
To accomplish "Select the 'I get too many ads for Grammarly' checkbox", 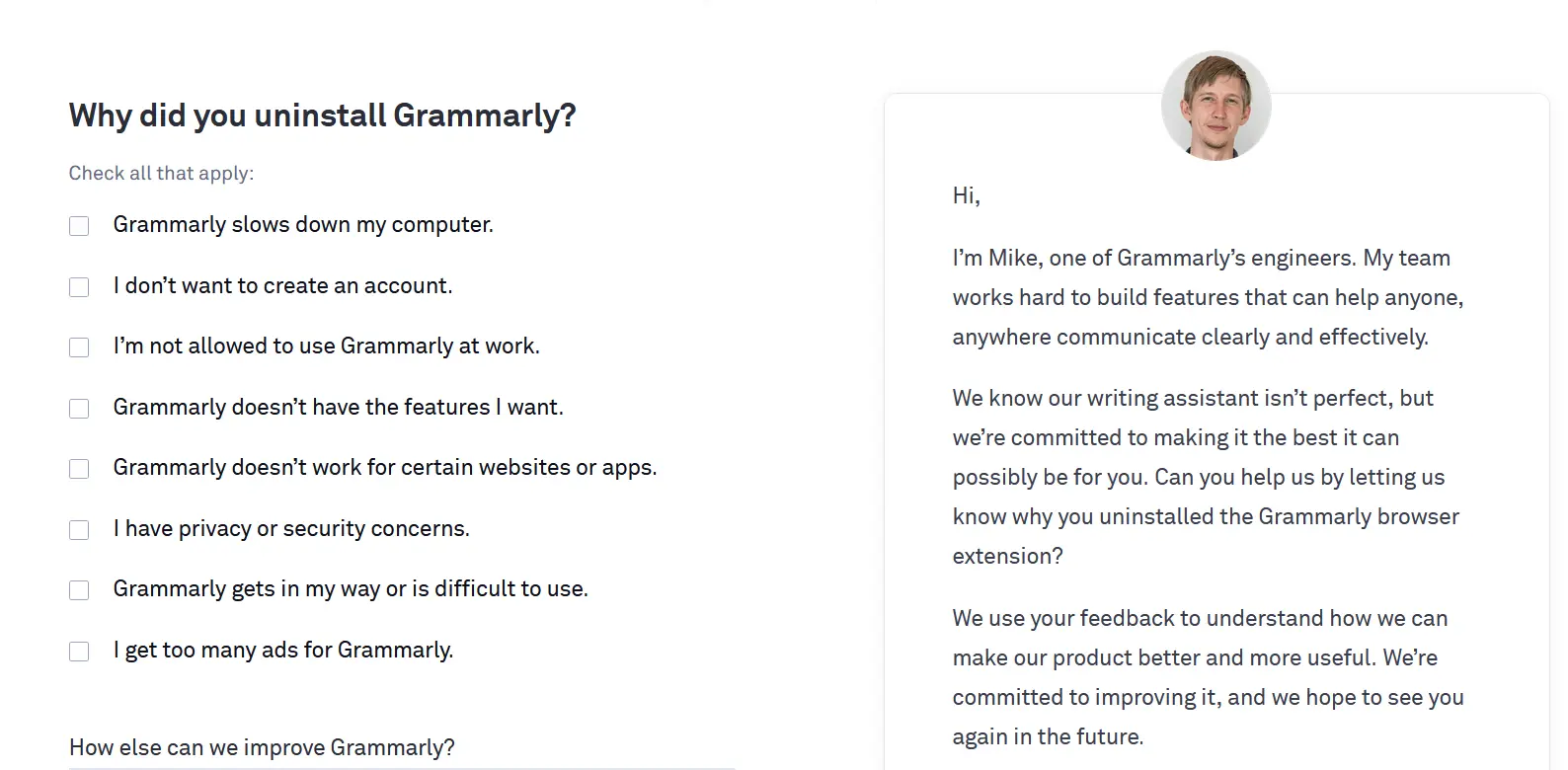I will 79,652.
